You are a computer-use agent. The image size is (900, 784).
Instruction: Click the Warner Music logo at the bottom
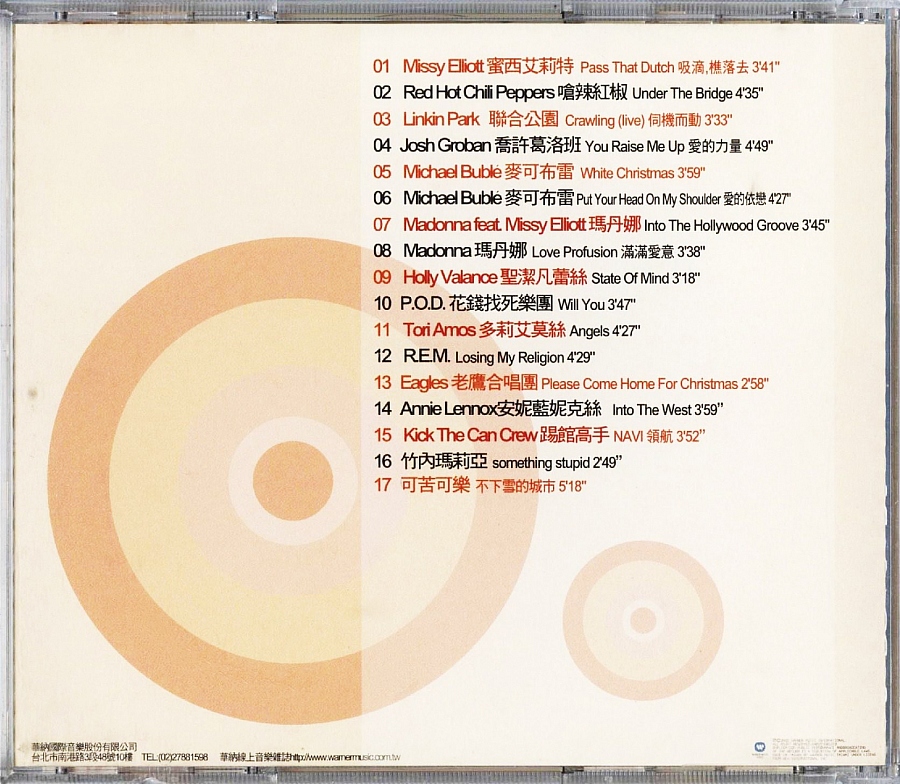(x=761, y=747)
